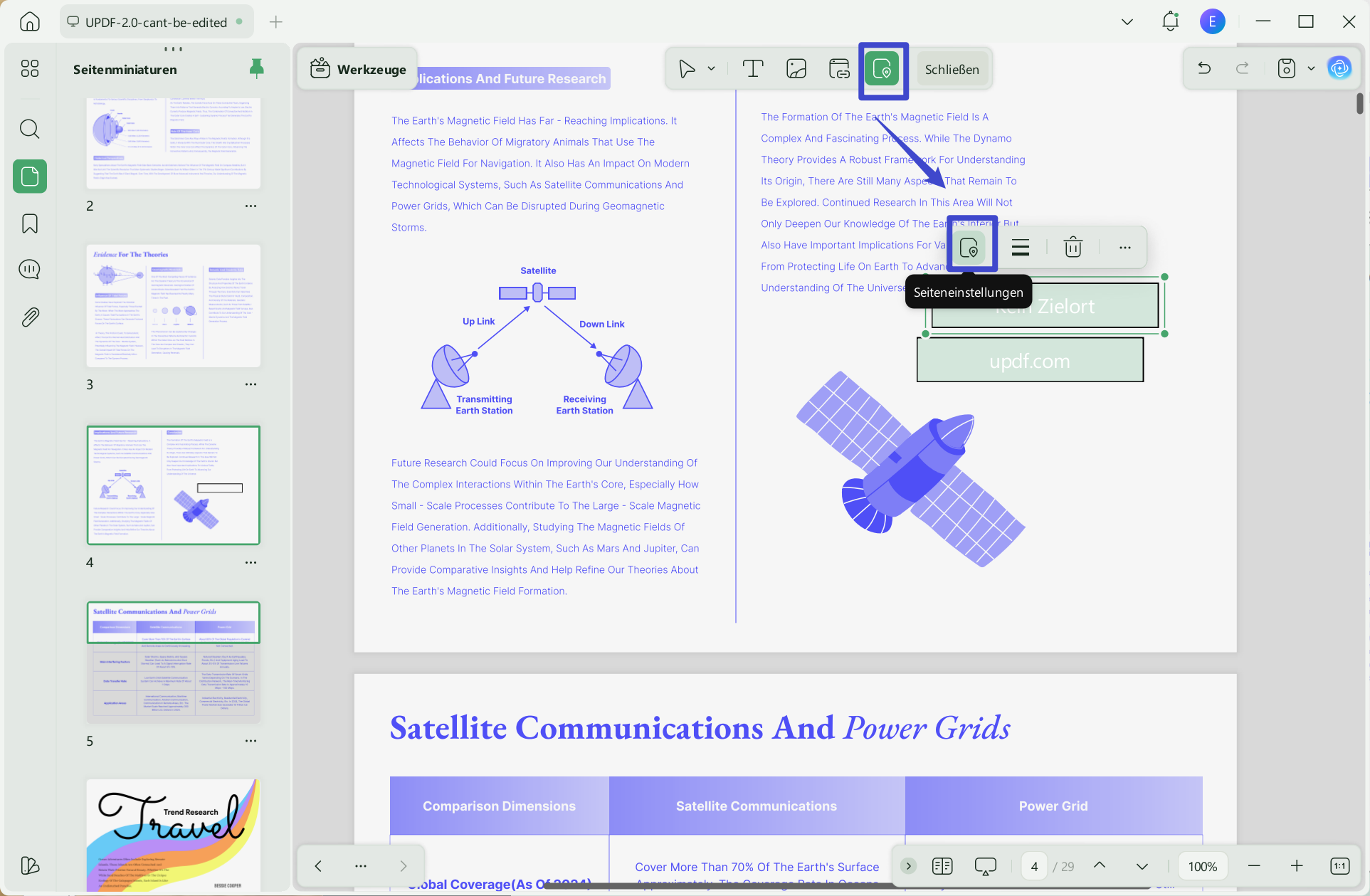1370x896 pixels.
Task: Open the UPDF AI assistant icon
Action: [x=1339, y=68]
